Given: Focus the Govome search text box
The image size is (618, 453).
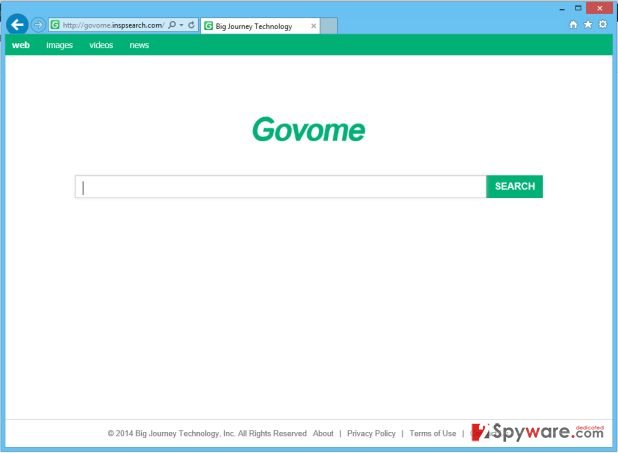Looking at the screenshot, I should [x=281, y=186].
